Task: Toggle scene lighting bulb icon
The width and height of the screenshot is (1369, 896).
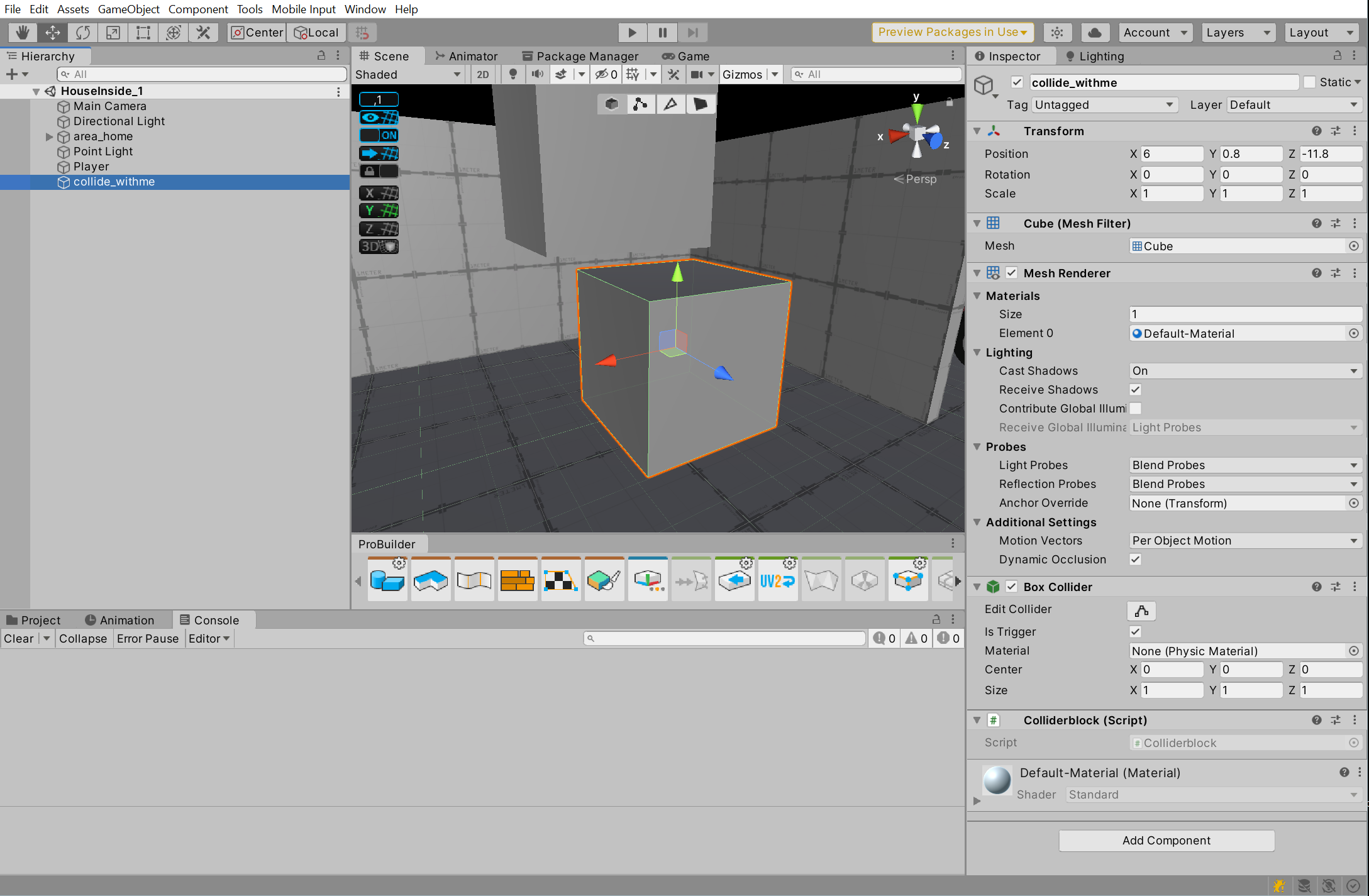Action: [513, 75]
